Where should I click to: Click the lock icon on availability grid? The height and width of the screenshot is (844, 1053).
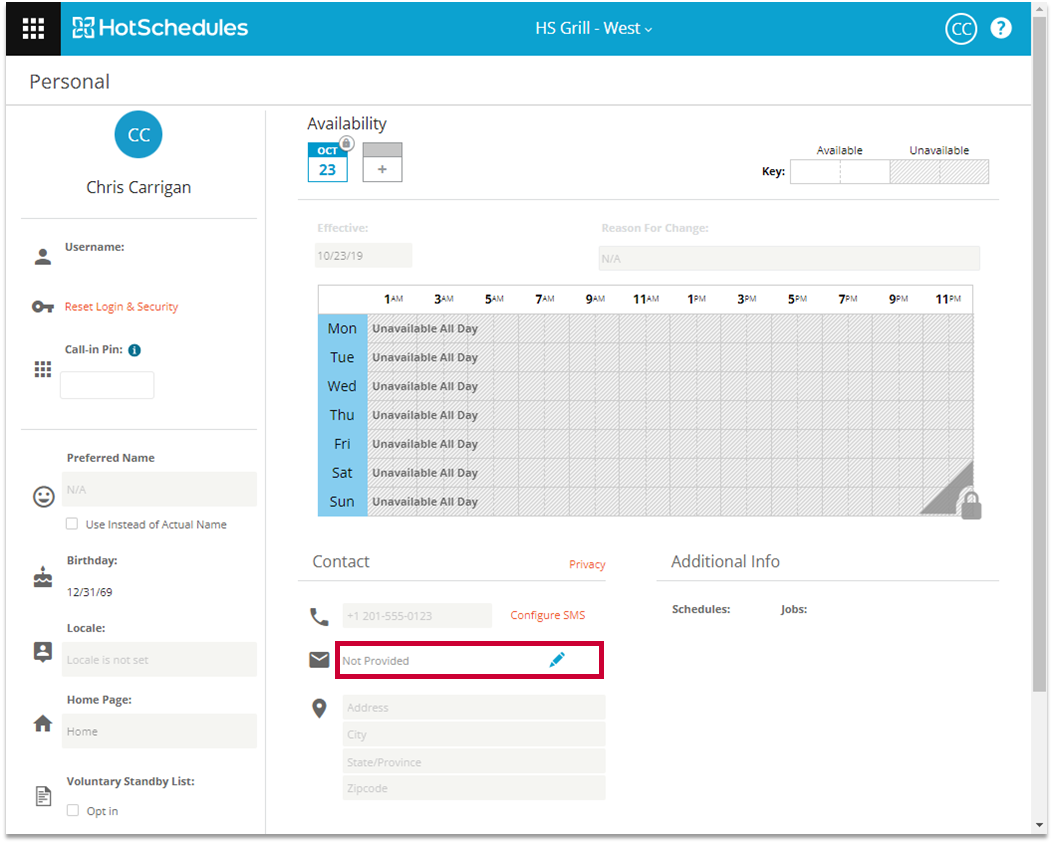(x=969, y=503)
